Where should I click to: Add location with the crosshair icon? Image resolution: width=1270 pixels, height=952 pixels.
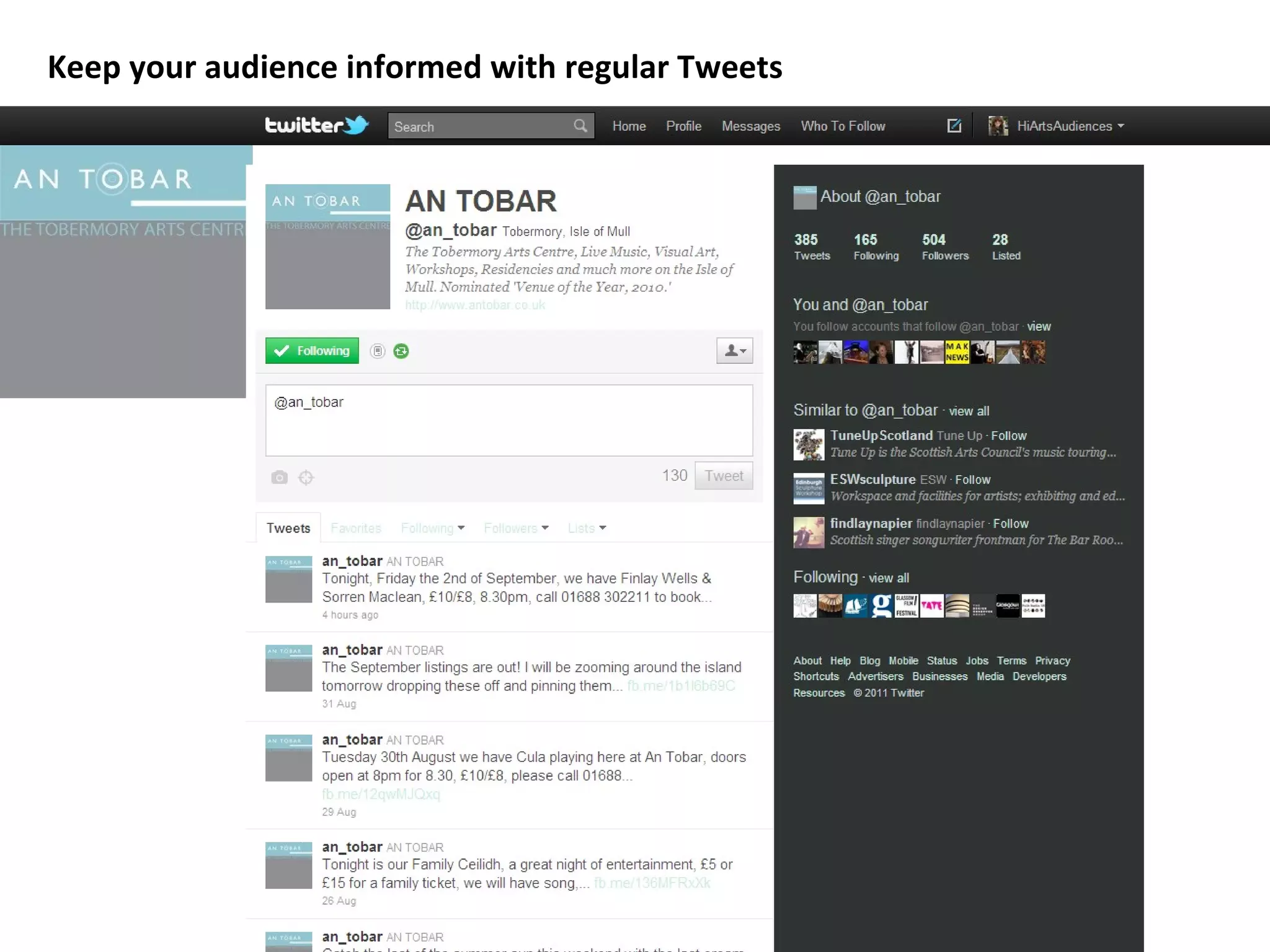click(306, 477)
